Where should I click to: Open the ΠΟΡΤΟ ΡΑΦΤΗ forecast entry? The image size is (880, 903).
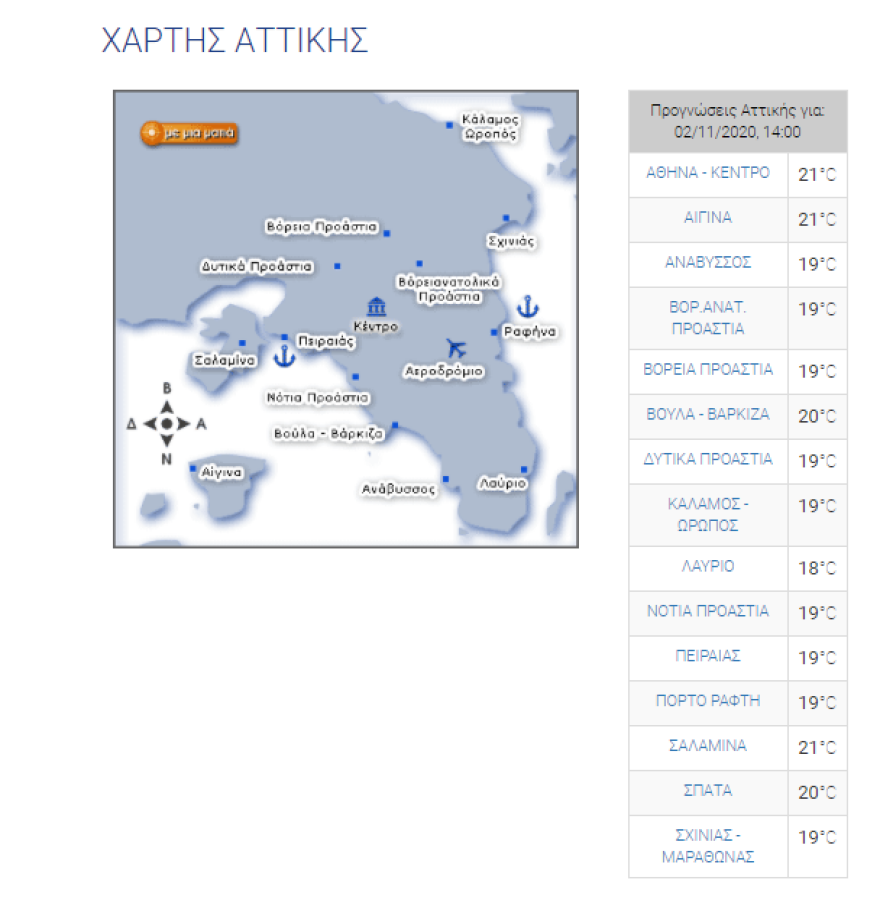coord(707,702)
